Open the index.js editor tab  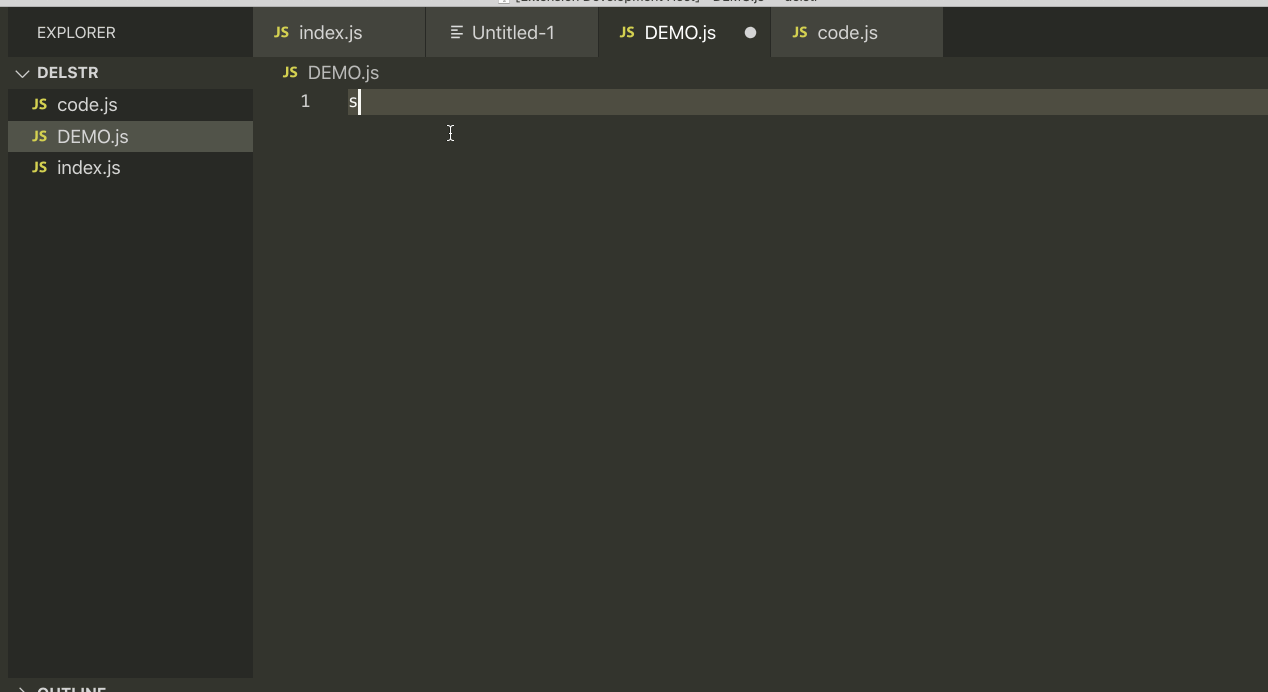tap(339, 32)
